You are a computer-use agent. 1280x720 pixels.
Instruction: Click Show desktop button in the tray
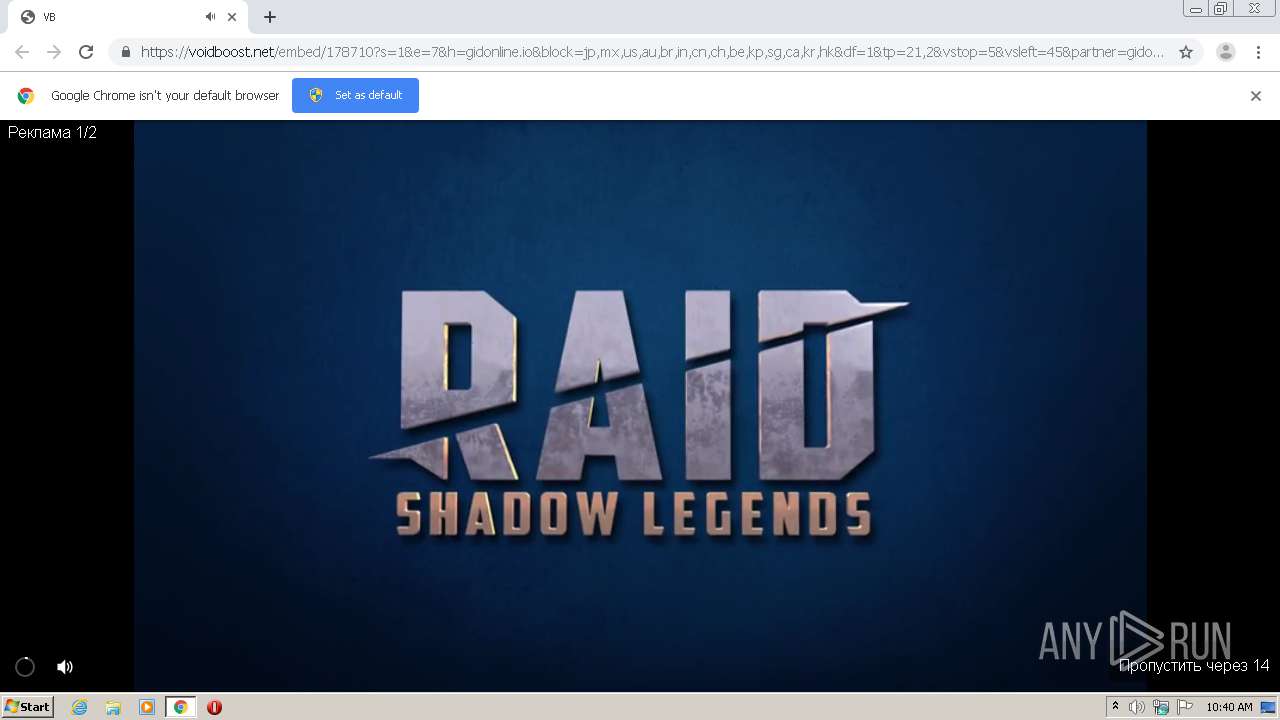click(x=1268, y=707)
